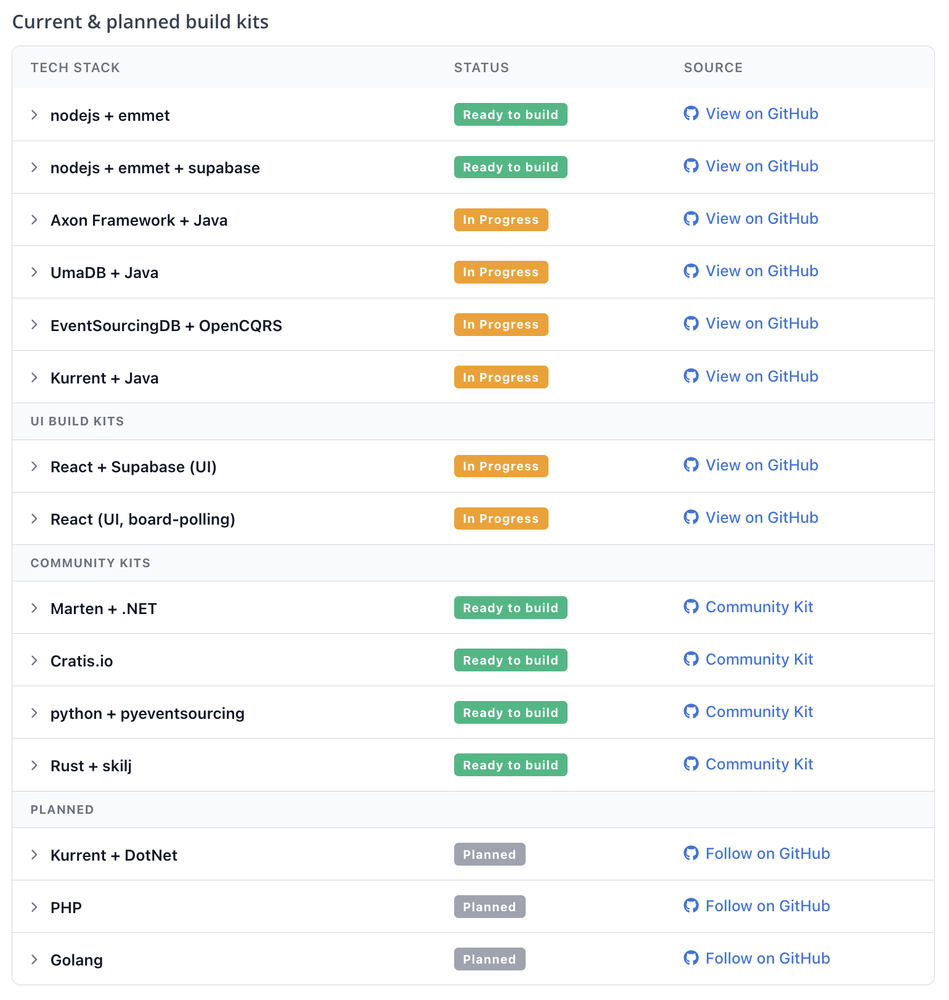Open View on GitHub for React board-polling
949x1000 pixels.
pyautogui.click(x=761, y=517)
